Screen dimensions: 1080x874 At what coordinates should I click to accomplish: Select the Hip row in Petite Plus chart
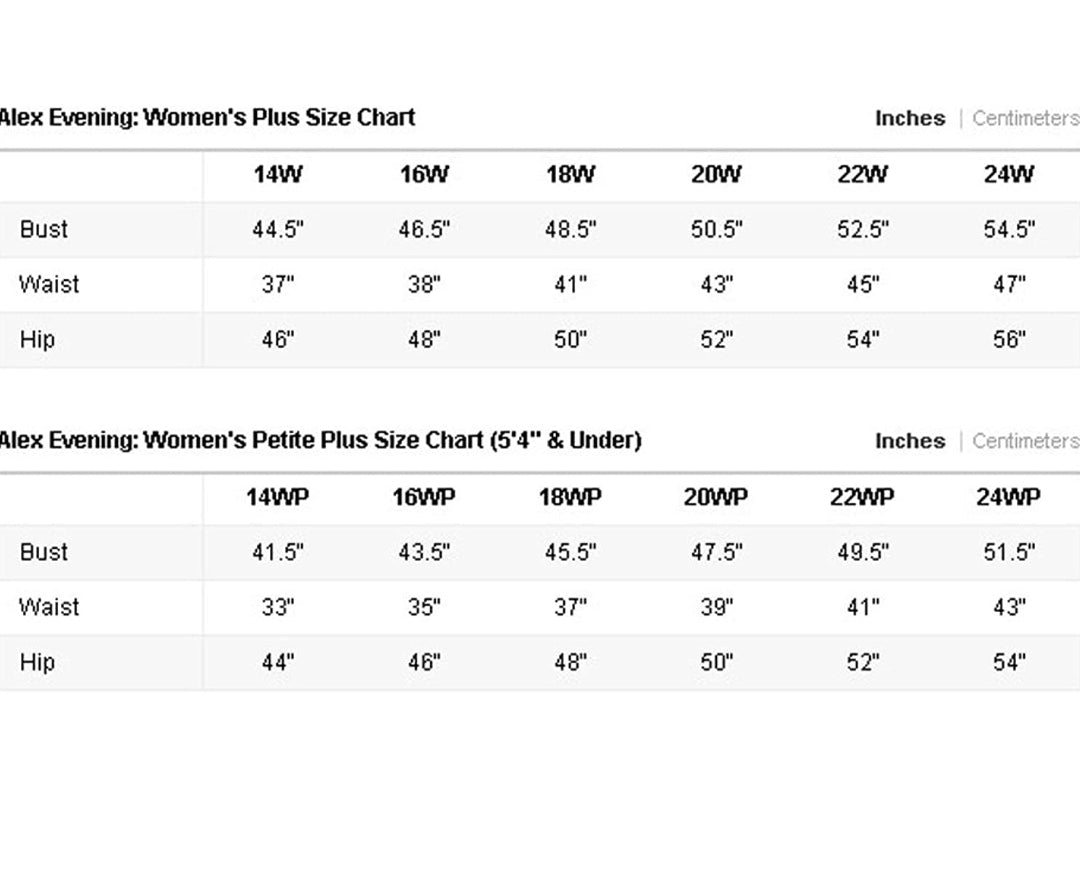pos(540,663)
